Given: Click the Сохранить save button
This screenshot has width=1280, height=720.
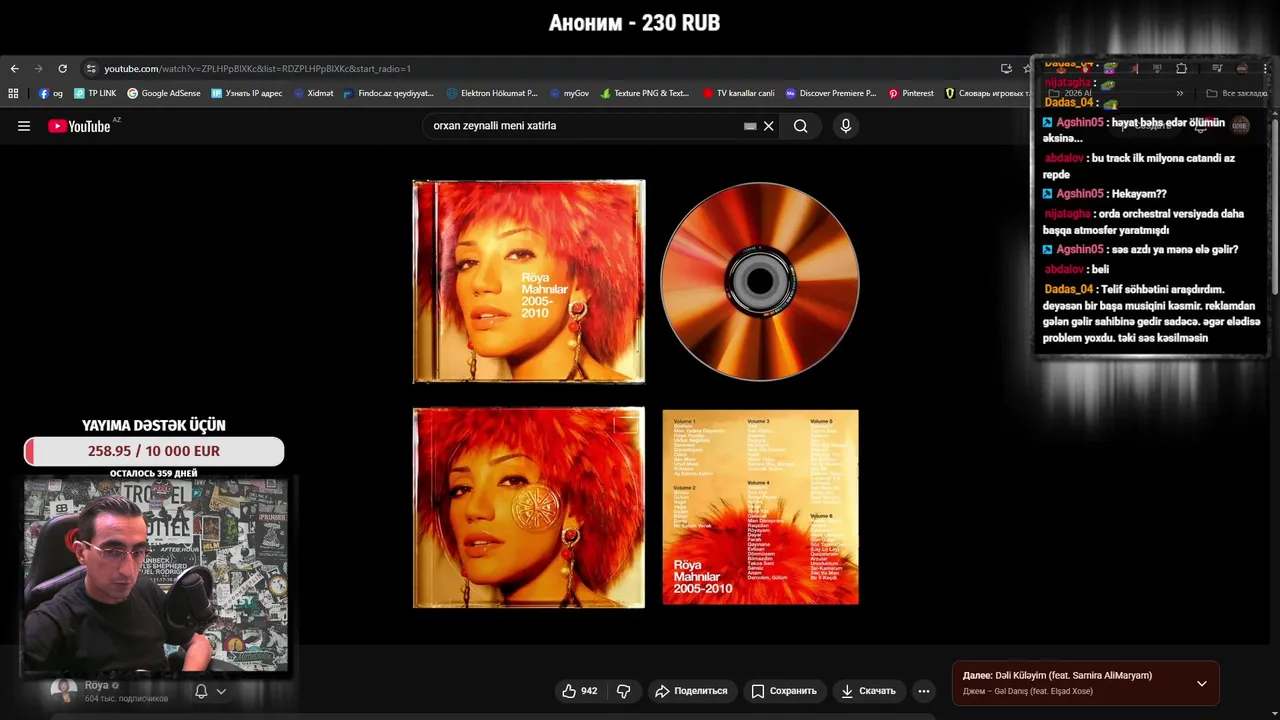Looking at the screenshot, I should pos(784,691).
